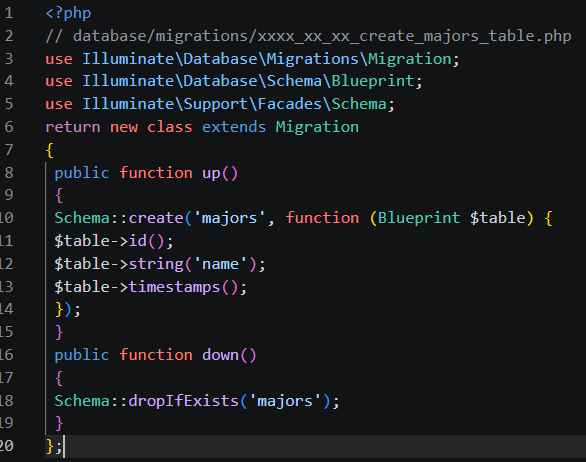Click the '};' class ending on line 20
The image size is (586, 462).
(x=54, y=446)
